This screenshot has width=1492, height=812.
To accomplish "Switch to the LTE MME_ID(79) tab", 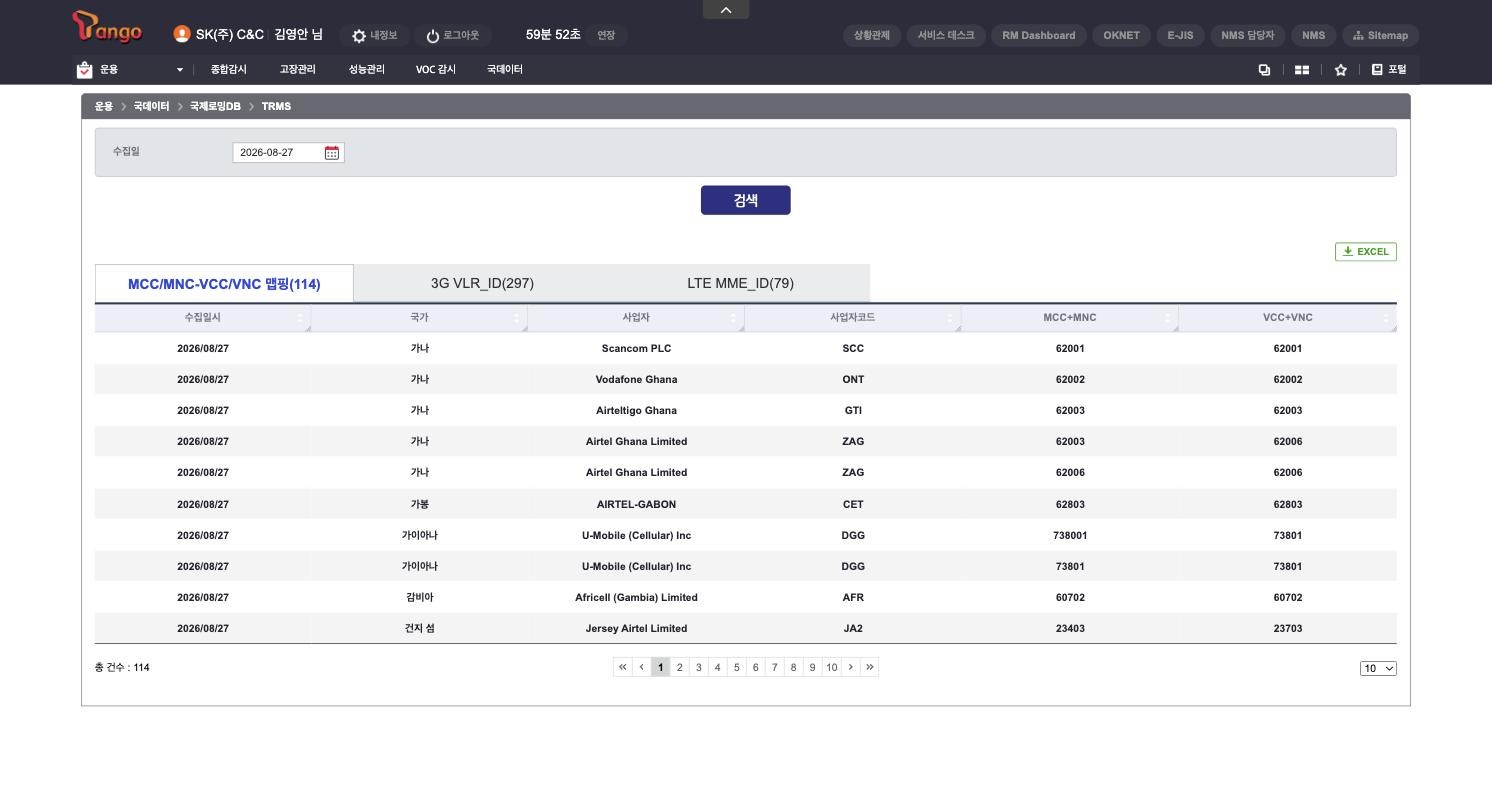I will (x=740, y=283).
